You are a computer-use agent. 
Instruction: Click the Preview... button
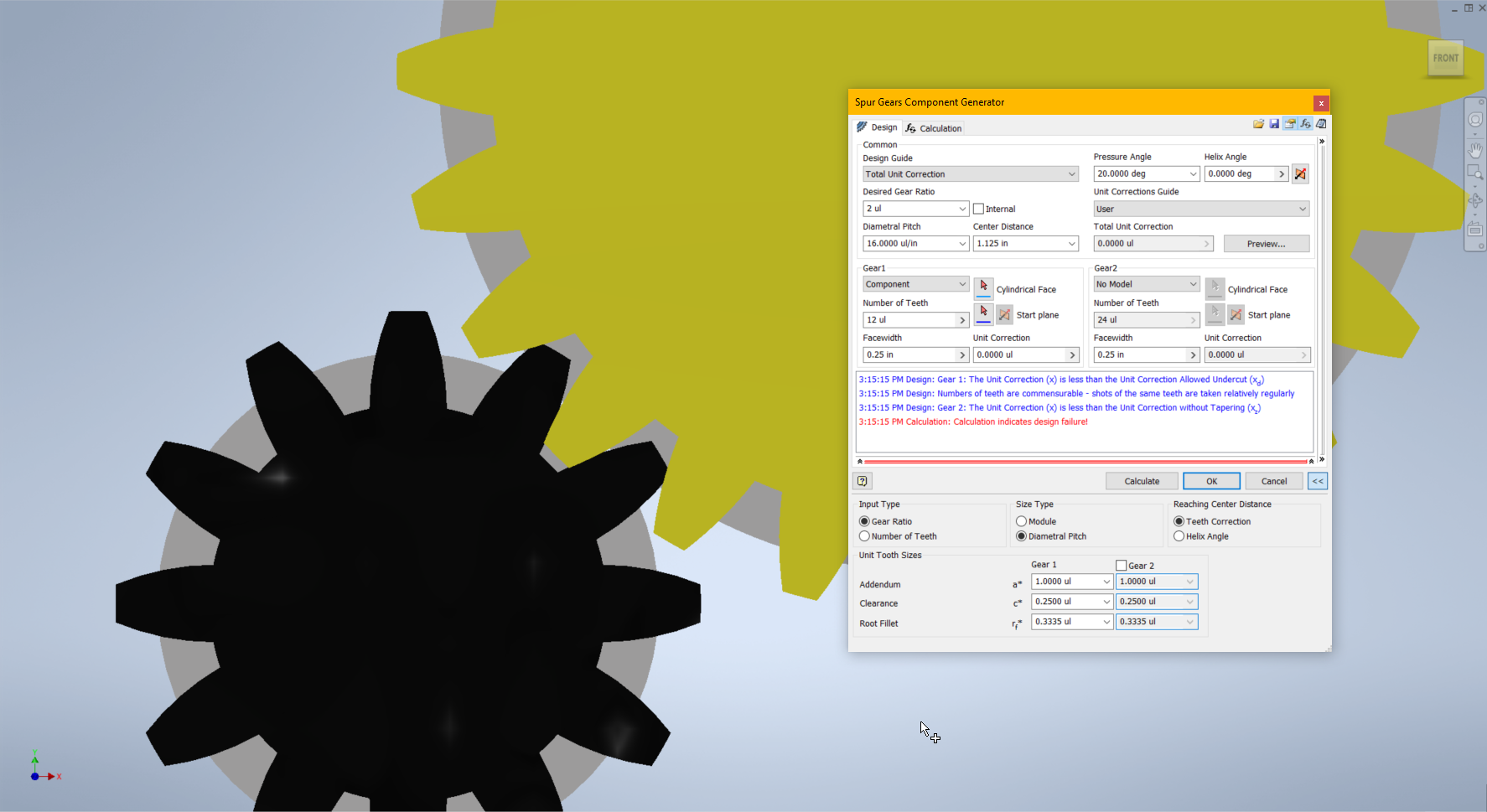click(1266, 244)
